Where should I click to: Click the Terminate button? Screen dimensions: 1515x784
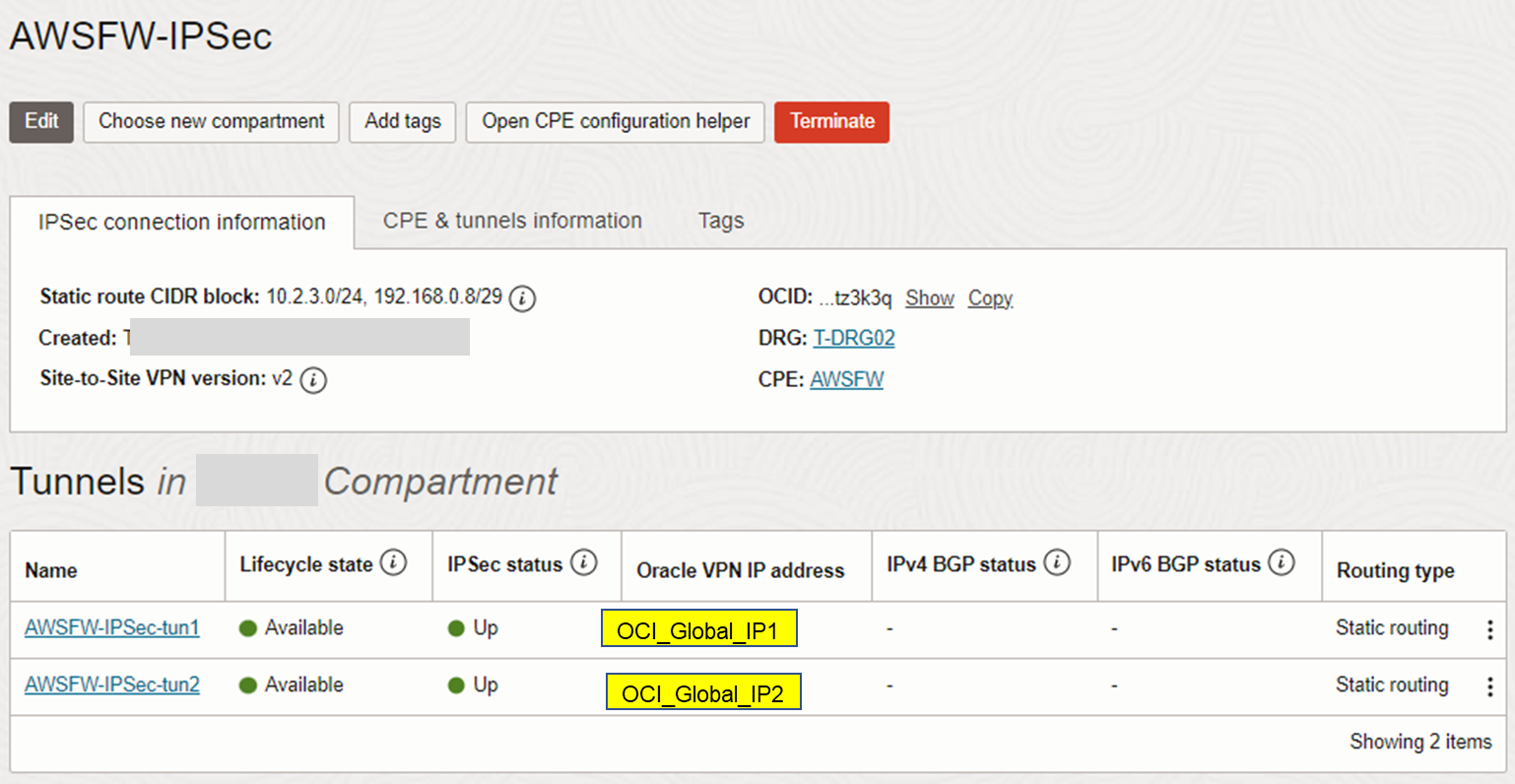831,122
